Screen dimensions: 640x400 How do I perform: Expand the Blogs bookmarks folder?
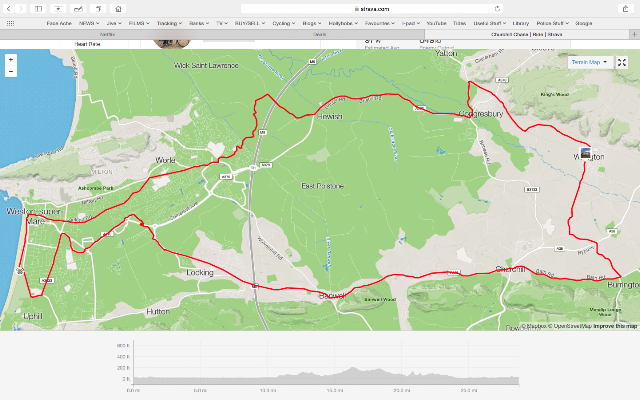[312, 23]
